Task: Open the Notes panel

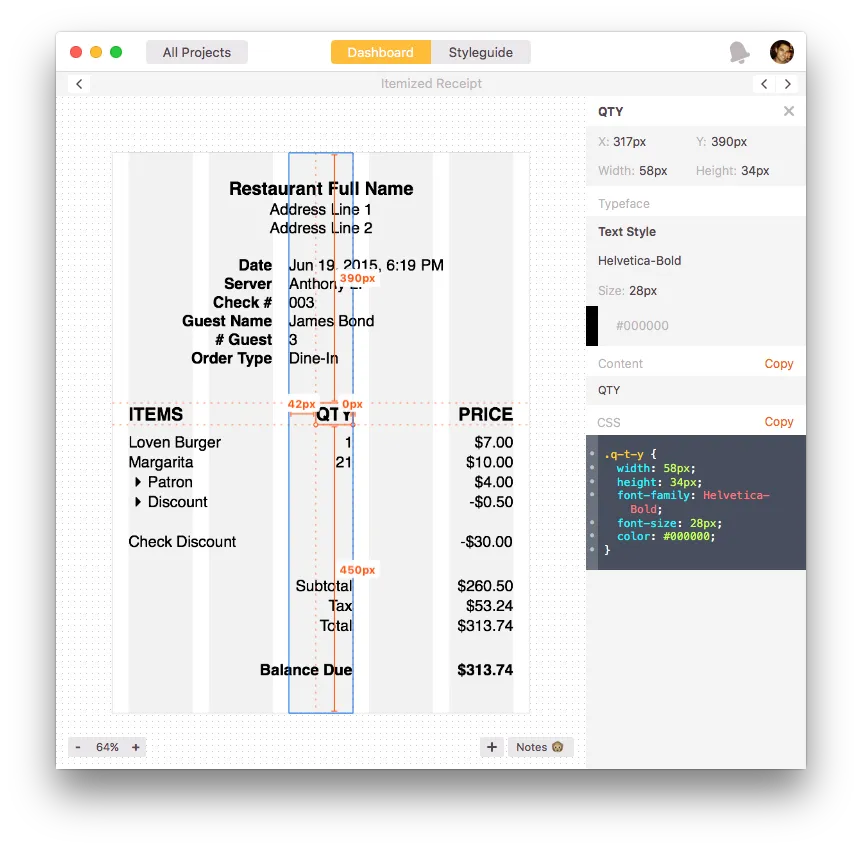Action: click(x=540, y=747)
